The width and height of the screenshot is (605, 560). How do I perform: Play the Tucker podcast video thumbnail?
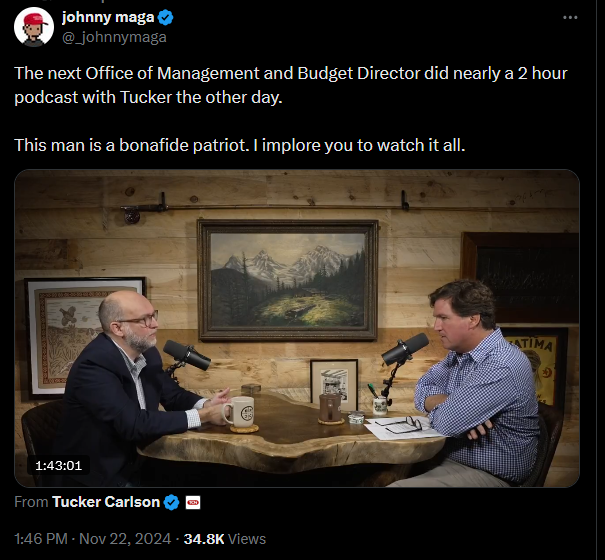297,328
